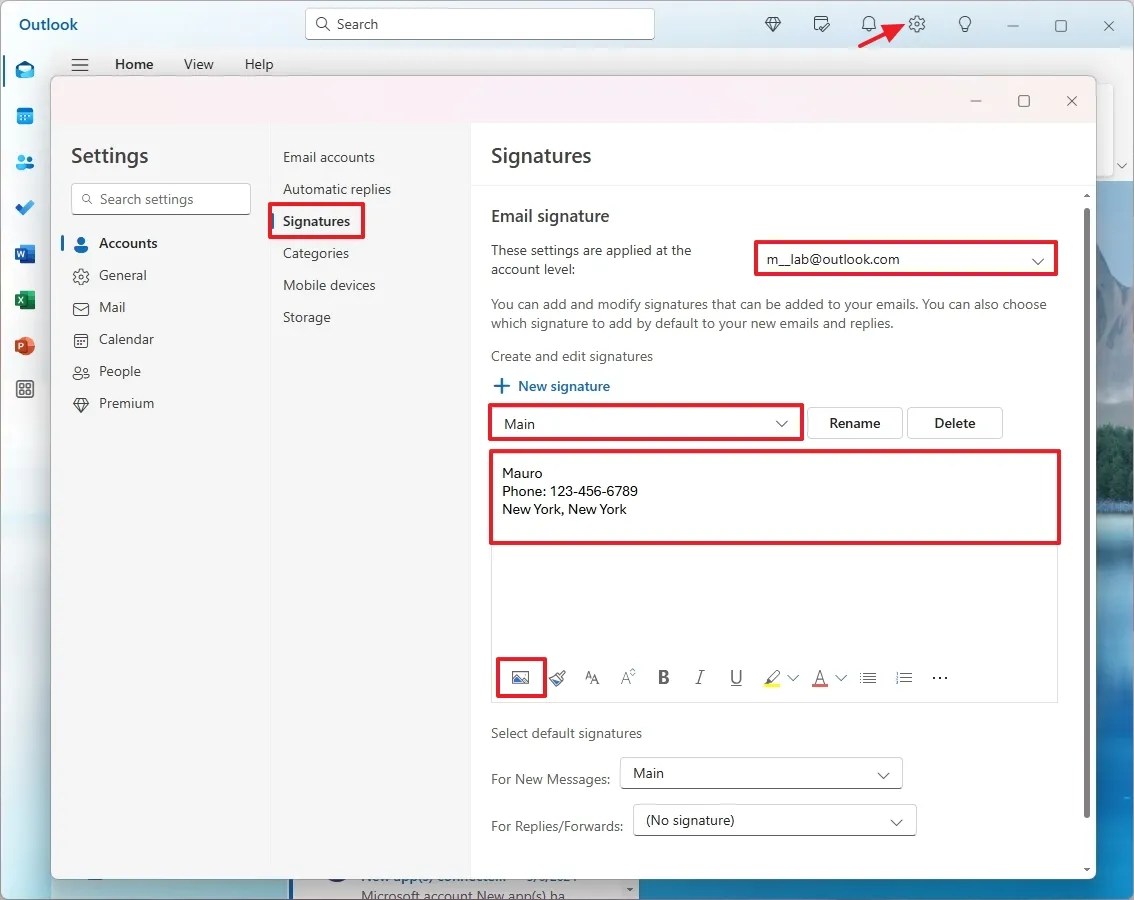Delete the selected signature
The image size is (1134, 900).
coord(953,422)
